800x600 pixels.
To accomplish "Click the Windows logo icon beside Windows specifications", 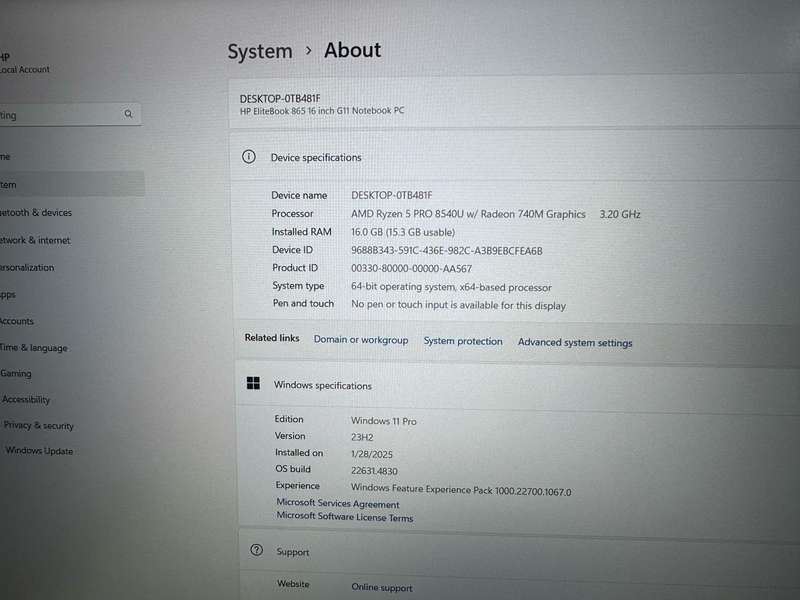I will [253, 383].
